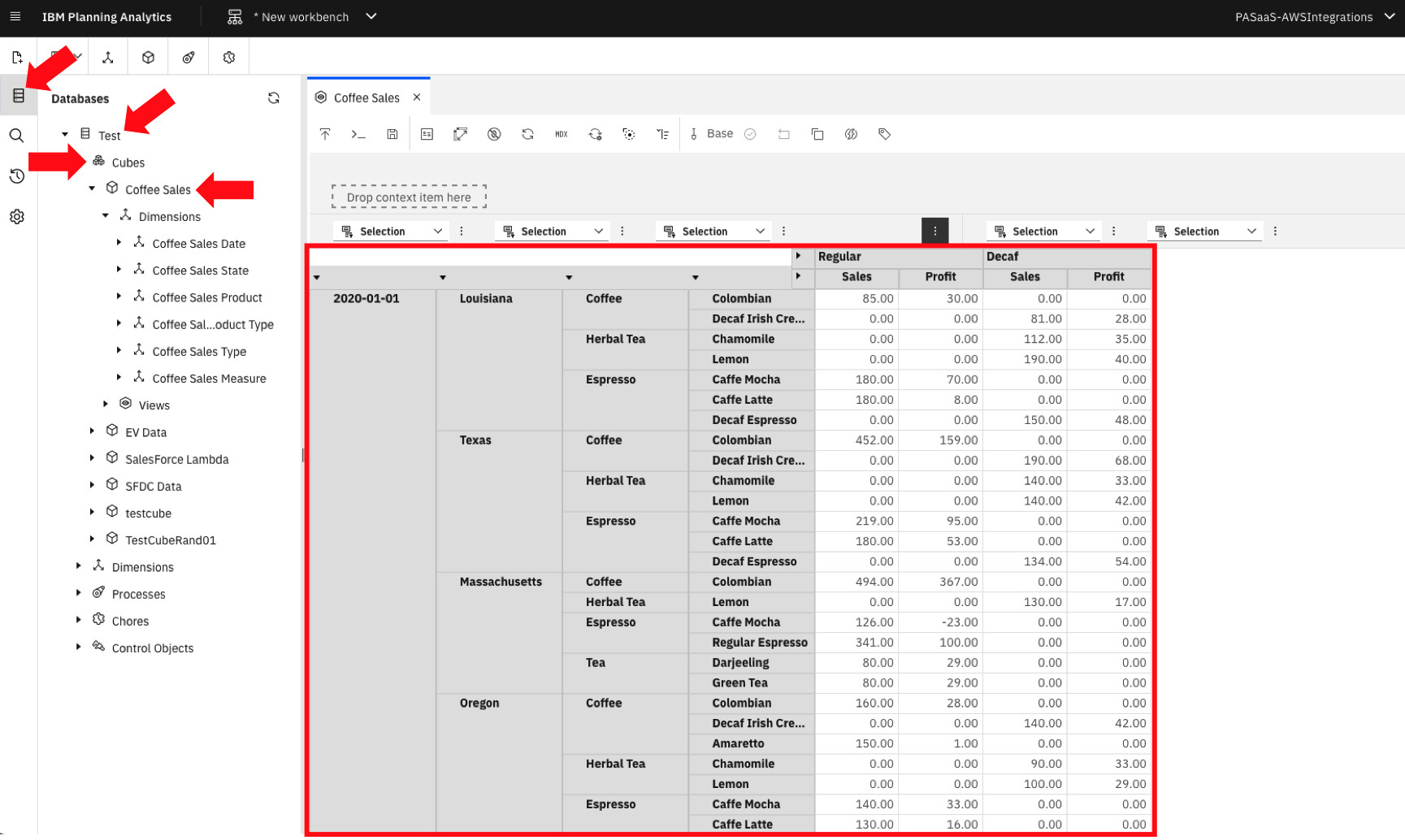
Task: Open the third Selection dropdown
Action: point(713,232)
